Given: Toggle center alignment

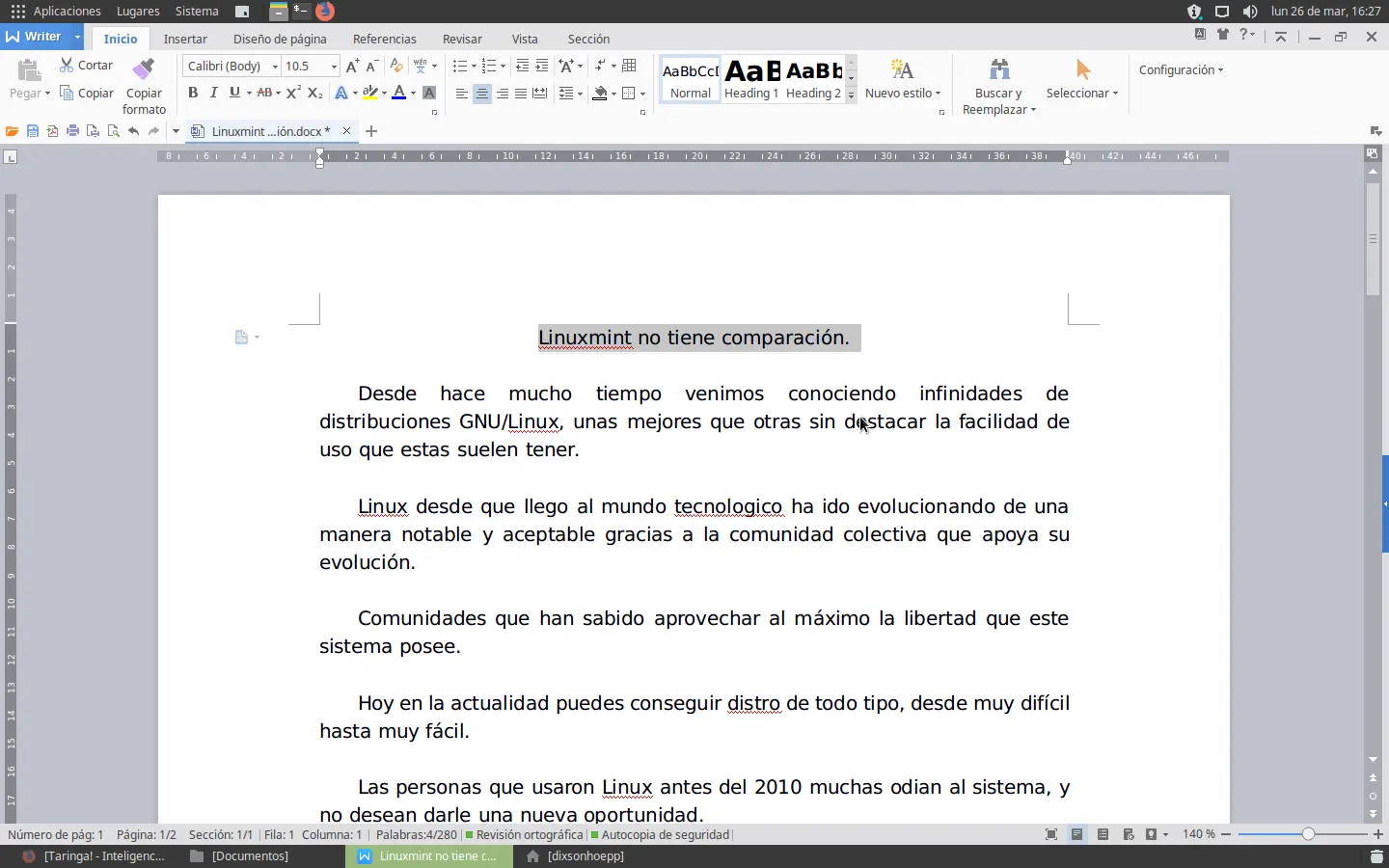Looking at the screenshot, I should pyautogui.click(x=481, y=93).
